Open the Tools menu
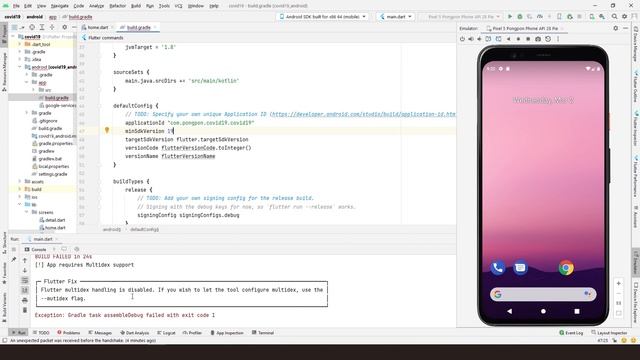 pyautogui.click(x=164, y=6)
